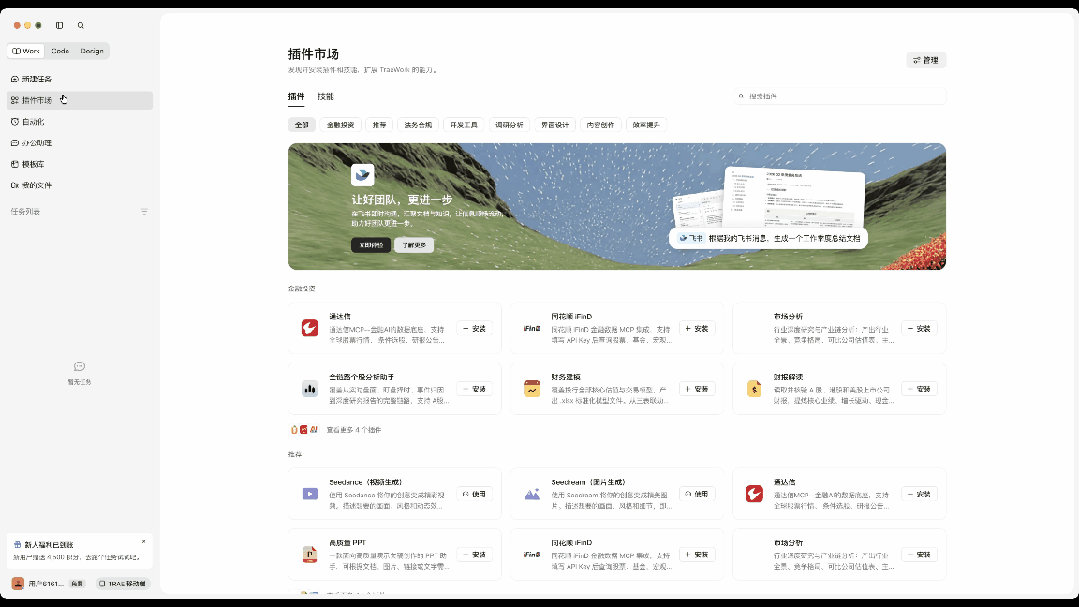Close the 新人福利 notification card

tap(143, 542)
